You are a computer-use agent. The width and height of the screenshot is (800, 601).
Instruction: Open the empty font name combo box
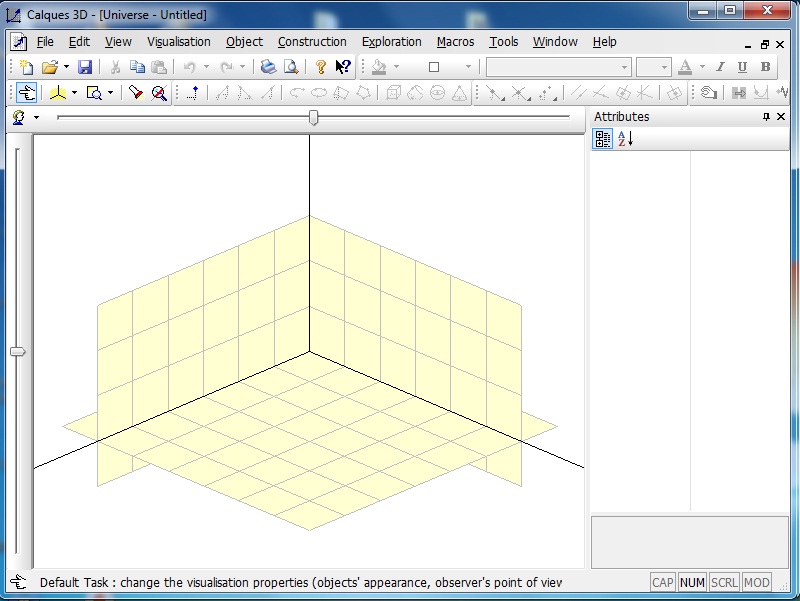coord(558,67)
